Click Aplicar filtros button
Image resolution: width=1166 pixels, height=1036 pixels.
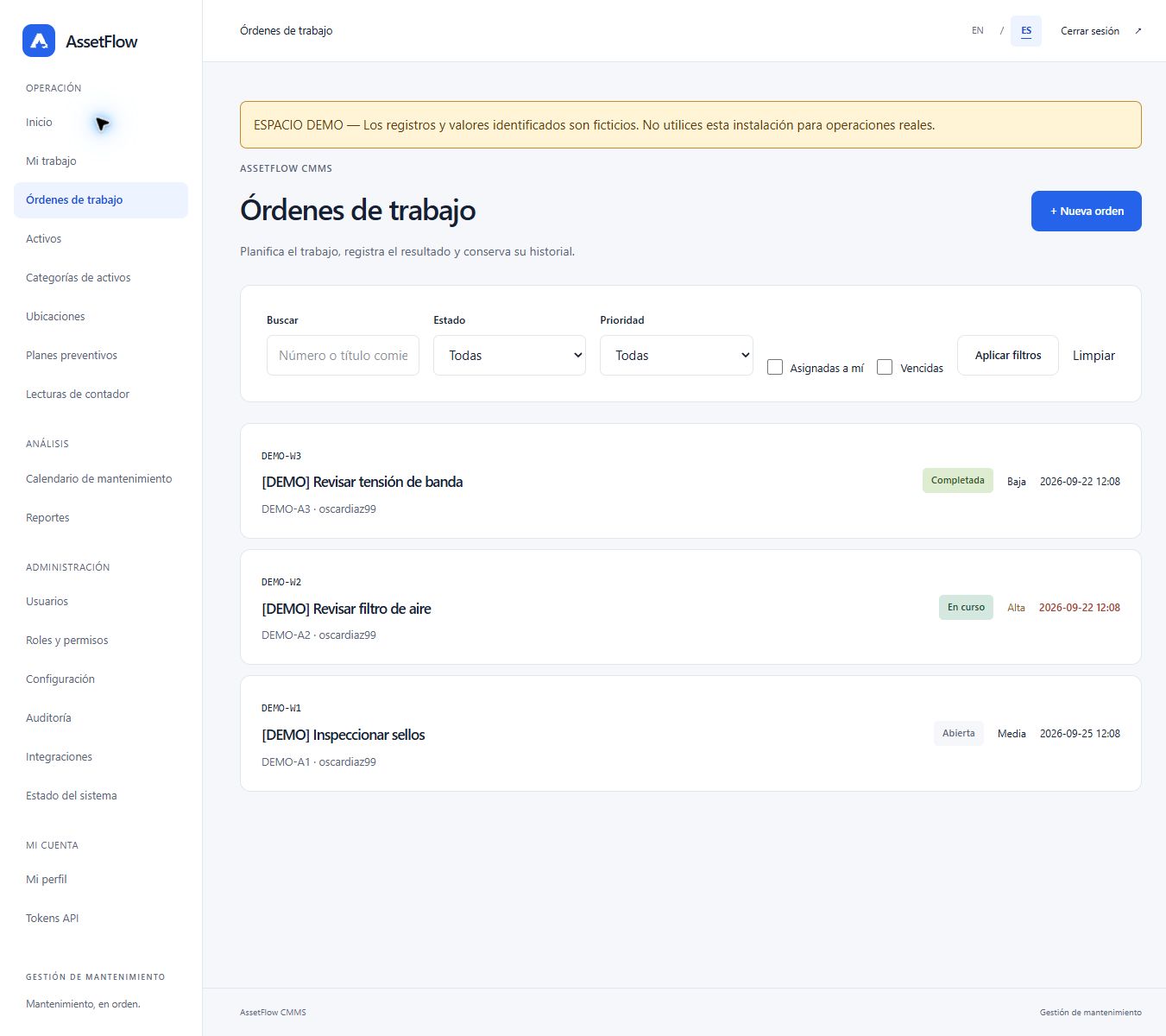tap(1008, 355)
